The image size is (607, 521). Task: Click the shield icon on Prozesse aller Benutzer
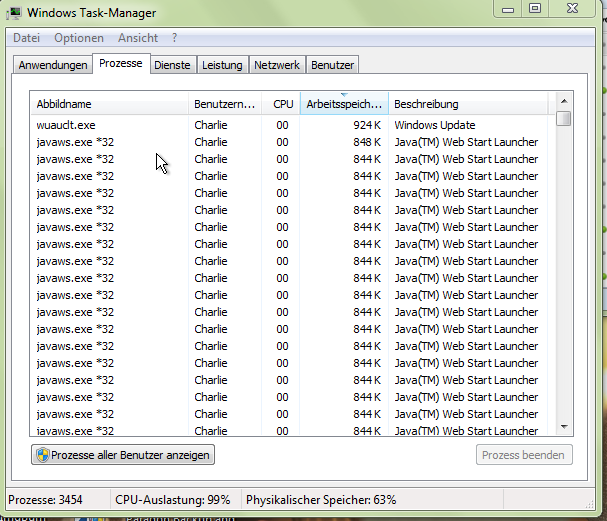pos(43,455)
